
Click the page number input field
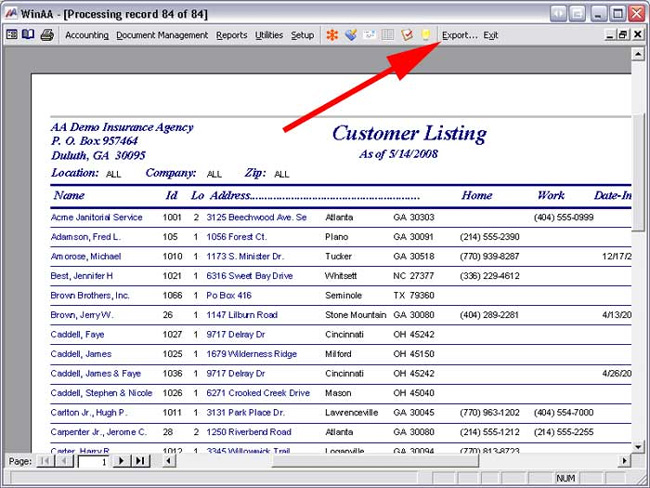(x=93, y=461)
